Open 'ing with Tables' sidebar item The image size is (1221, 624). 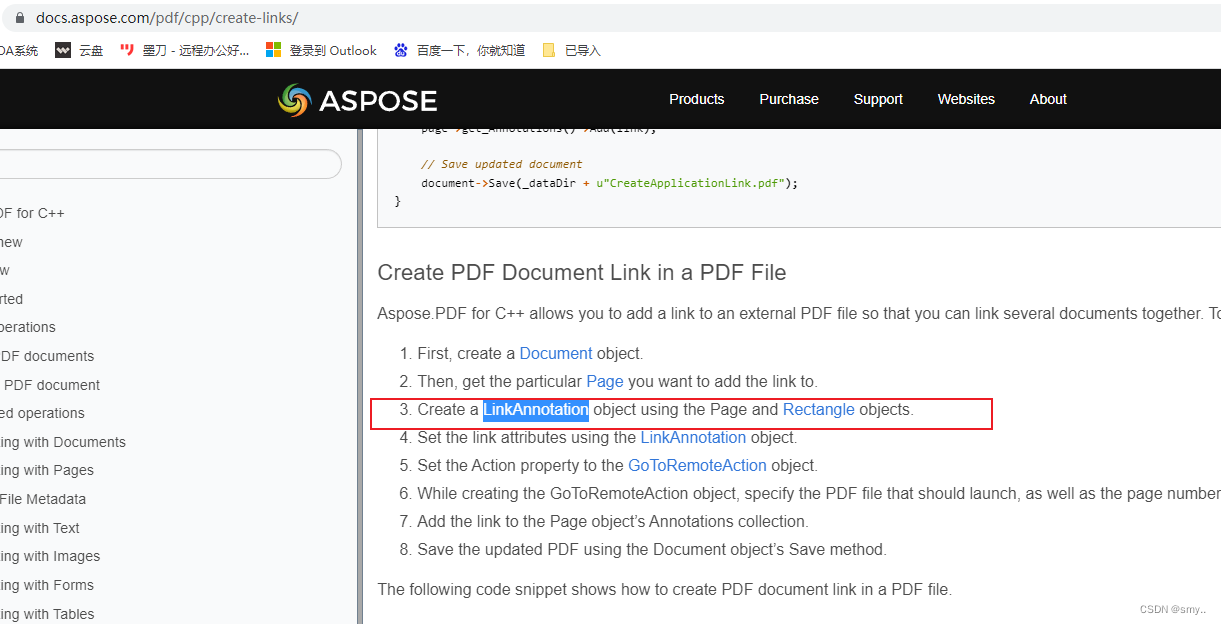pyautogui.click(x=47, y=614)
